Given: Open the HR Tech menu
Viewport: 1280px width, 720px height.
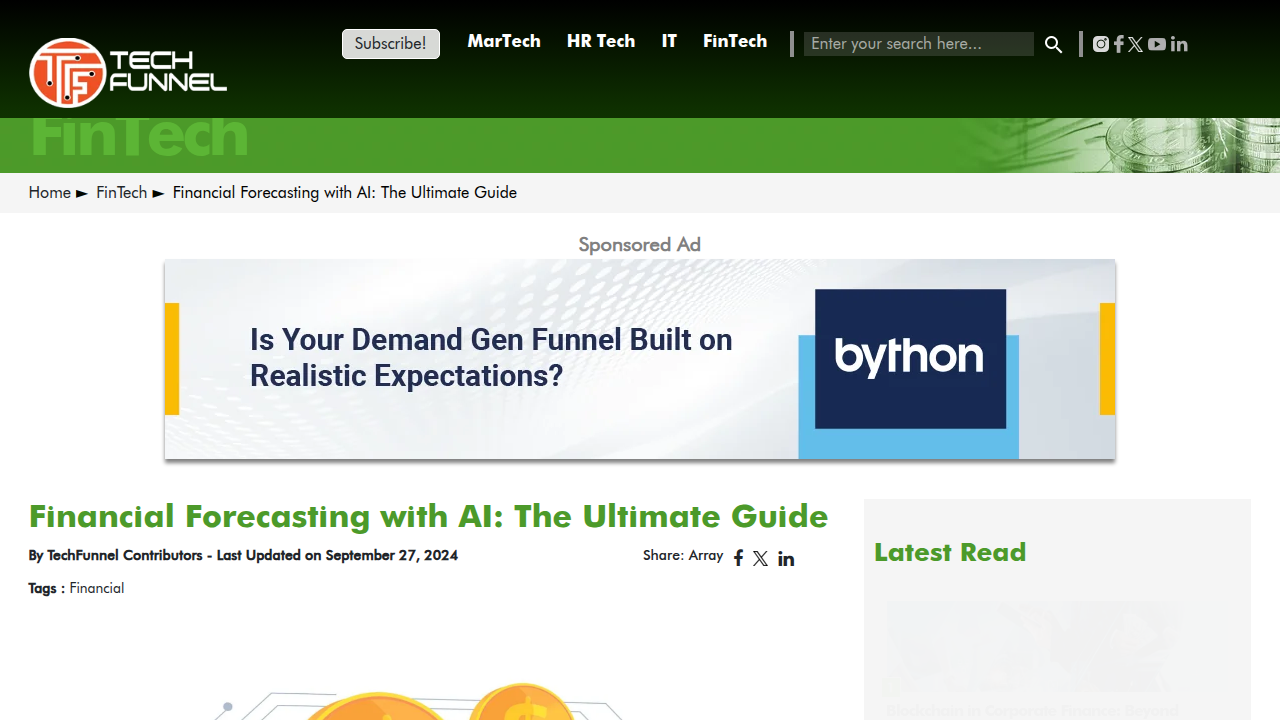Looking at the screenshot, I should tap(601, 41).
